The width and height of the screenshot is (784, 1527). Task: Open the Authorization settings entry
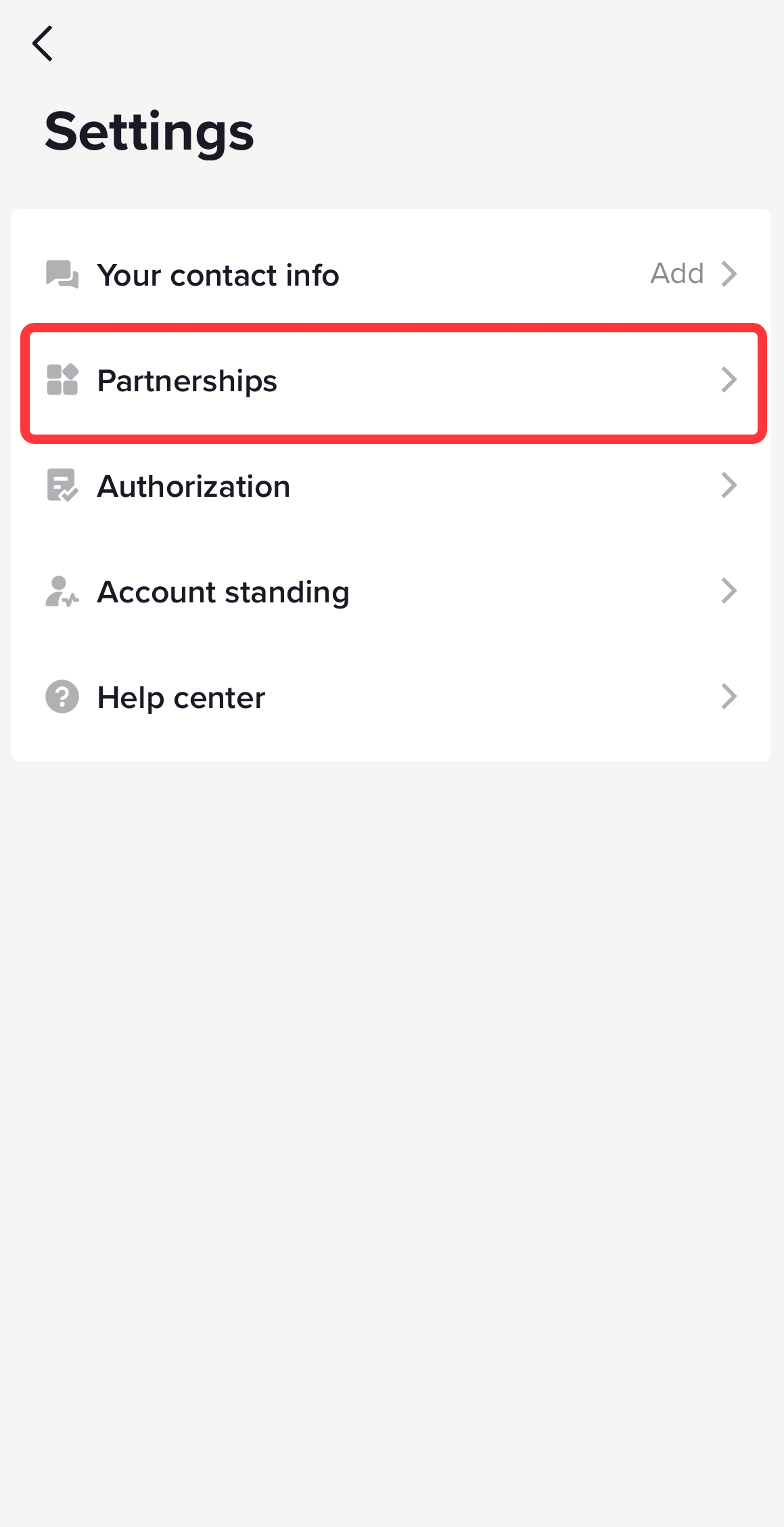(x=391, y=485)
